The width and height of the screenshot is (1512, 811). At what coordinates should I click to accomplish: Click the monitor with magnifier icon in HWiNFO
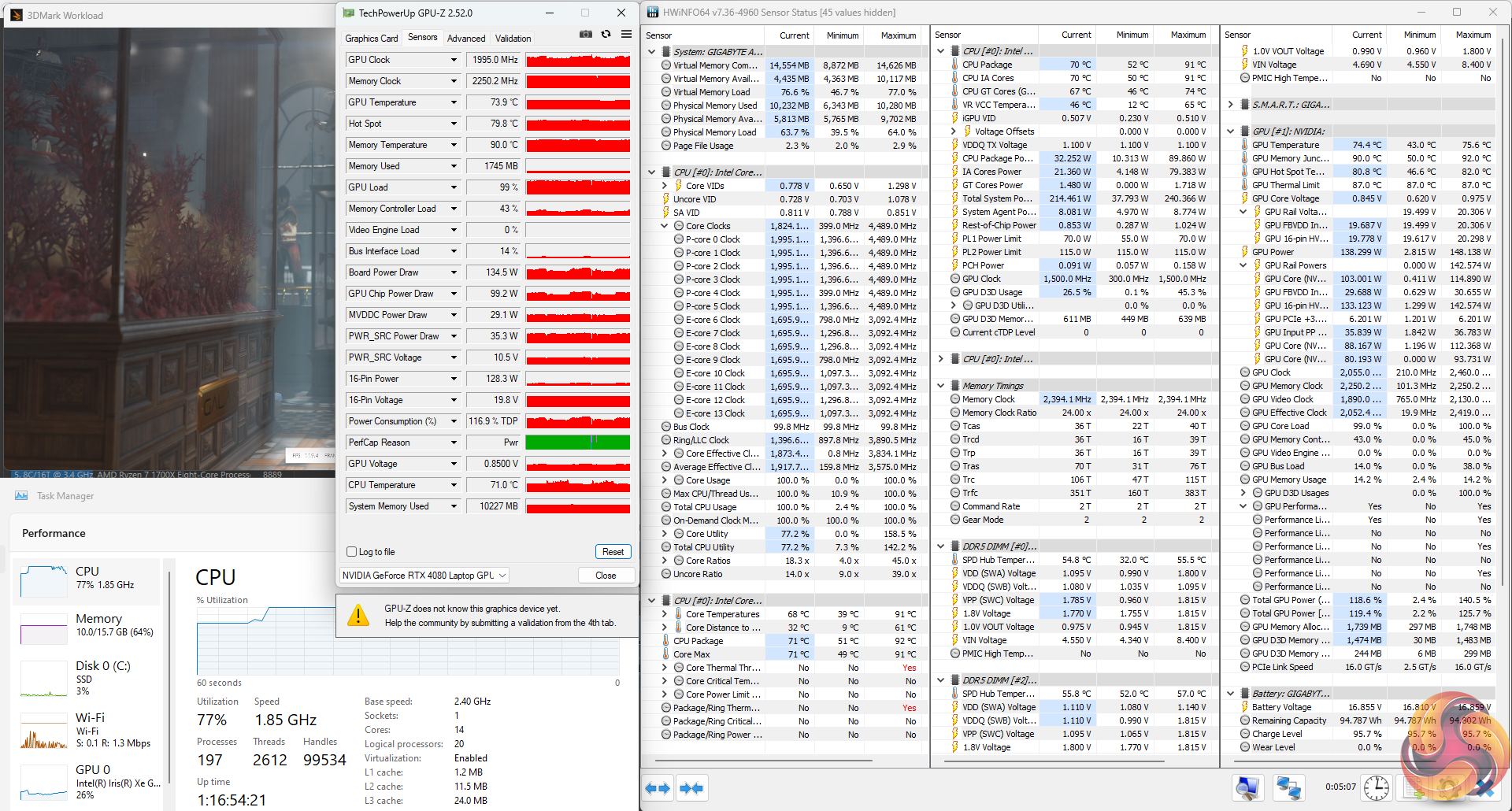pos(1249,788)
